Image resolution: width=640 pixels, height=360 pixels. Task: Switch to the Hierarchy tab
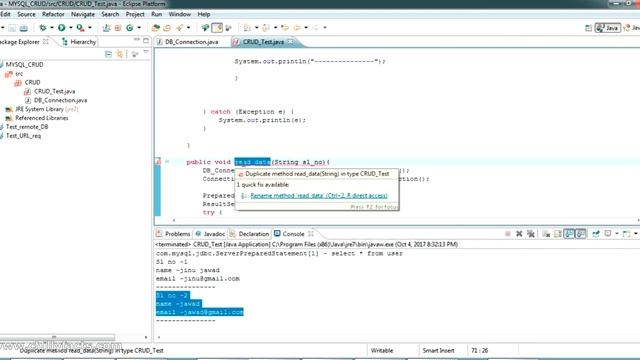click(x=79, y=42)
